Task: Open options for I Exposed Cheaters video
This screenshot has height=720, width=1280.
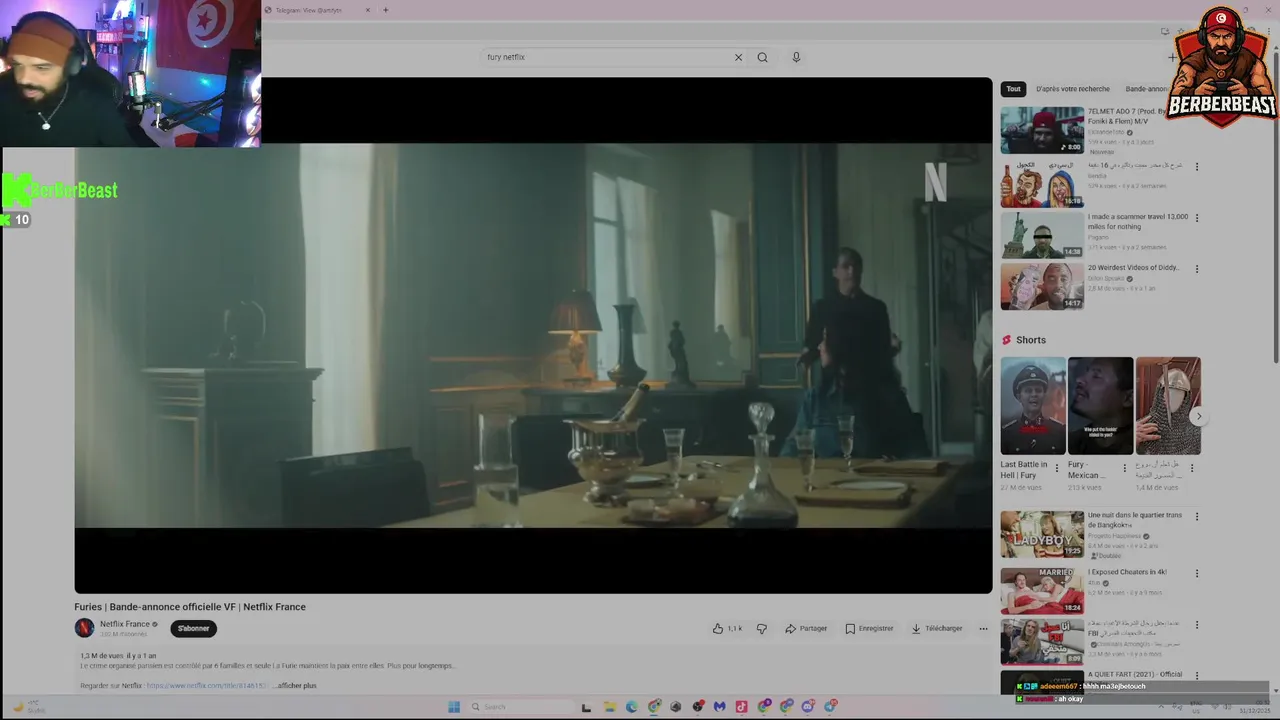Action: pyautogui.click(x=1197, y=573)
